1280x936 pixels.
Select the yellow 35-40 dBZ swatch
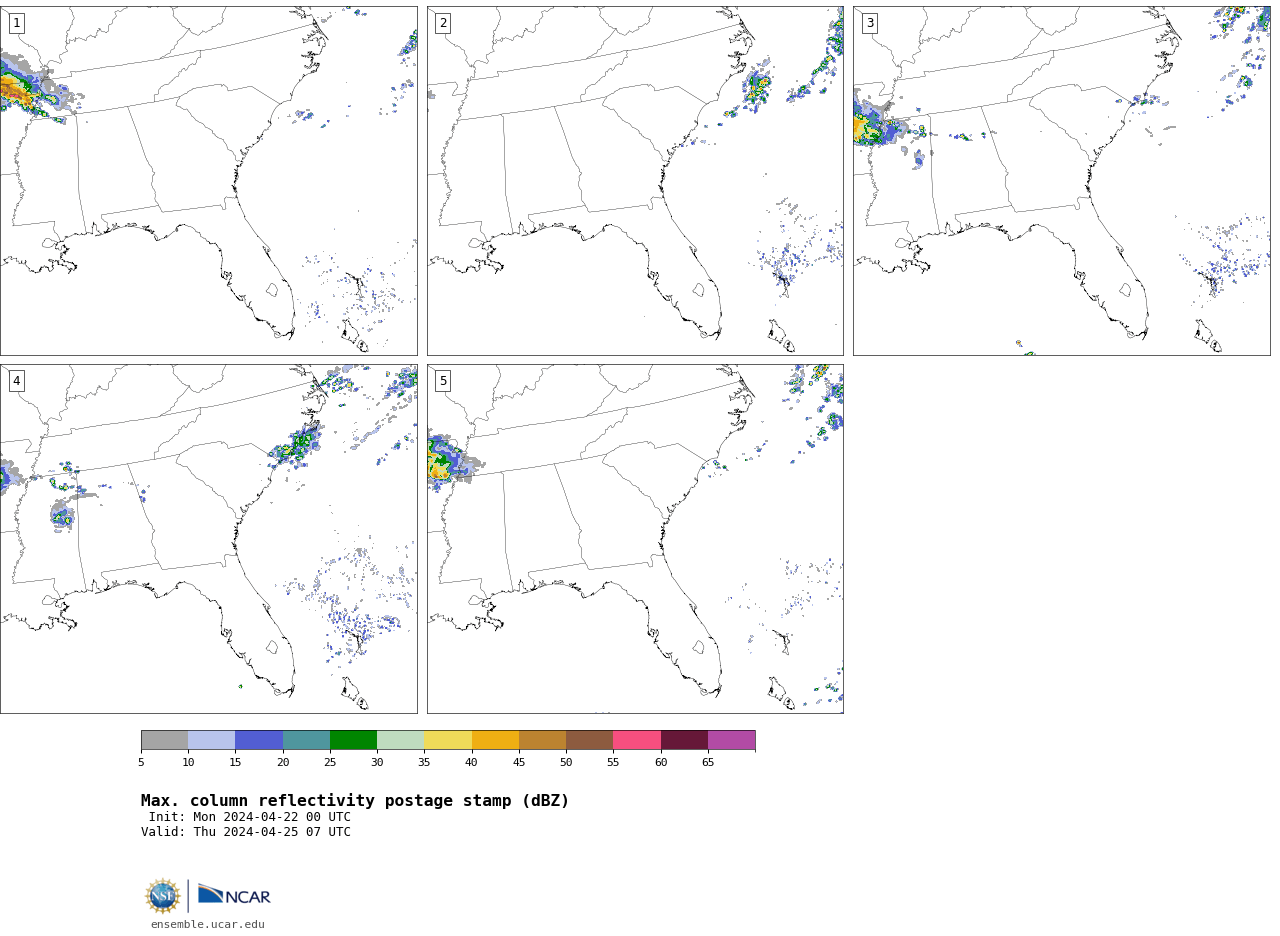tap(448, 740)
